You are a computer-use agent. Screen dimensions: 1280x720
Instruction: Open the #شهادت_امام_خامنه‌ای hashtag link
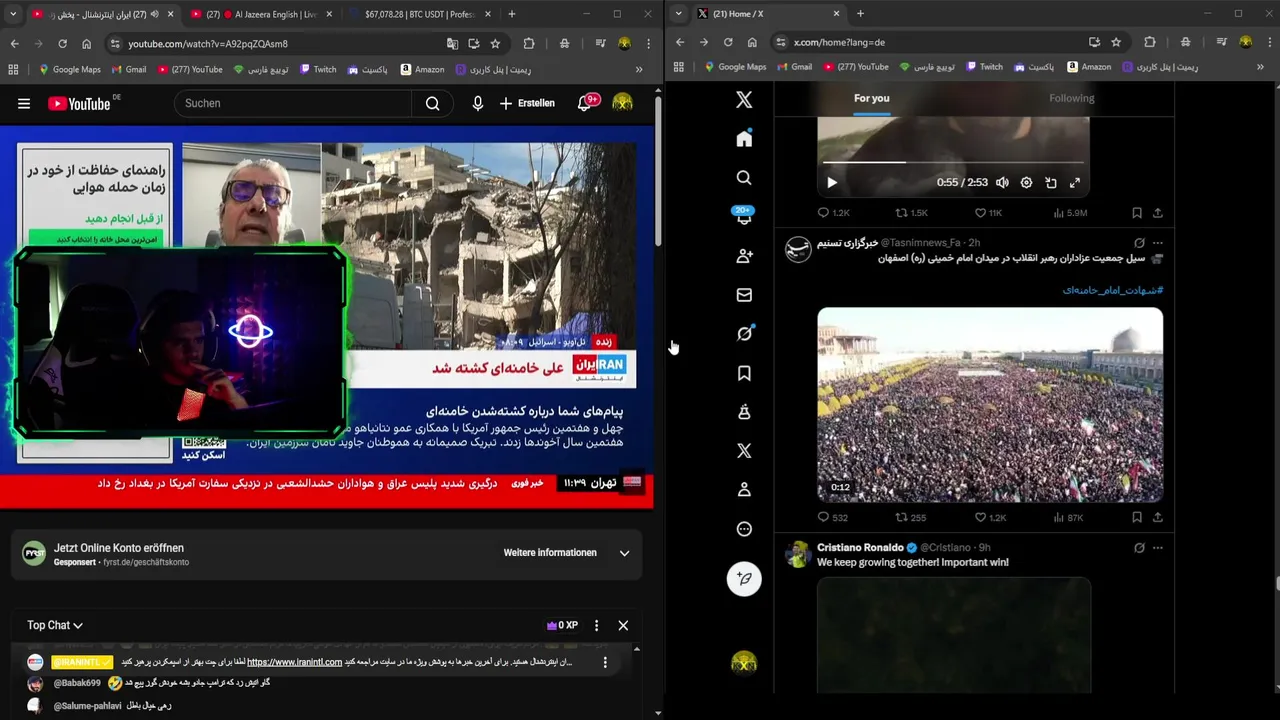[x=1112, y=290]
